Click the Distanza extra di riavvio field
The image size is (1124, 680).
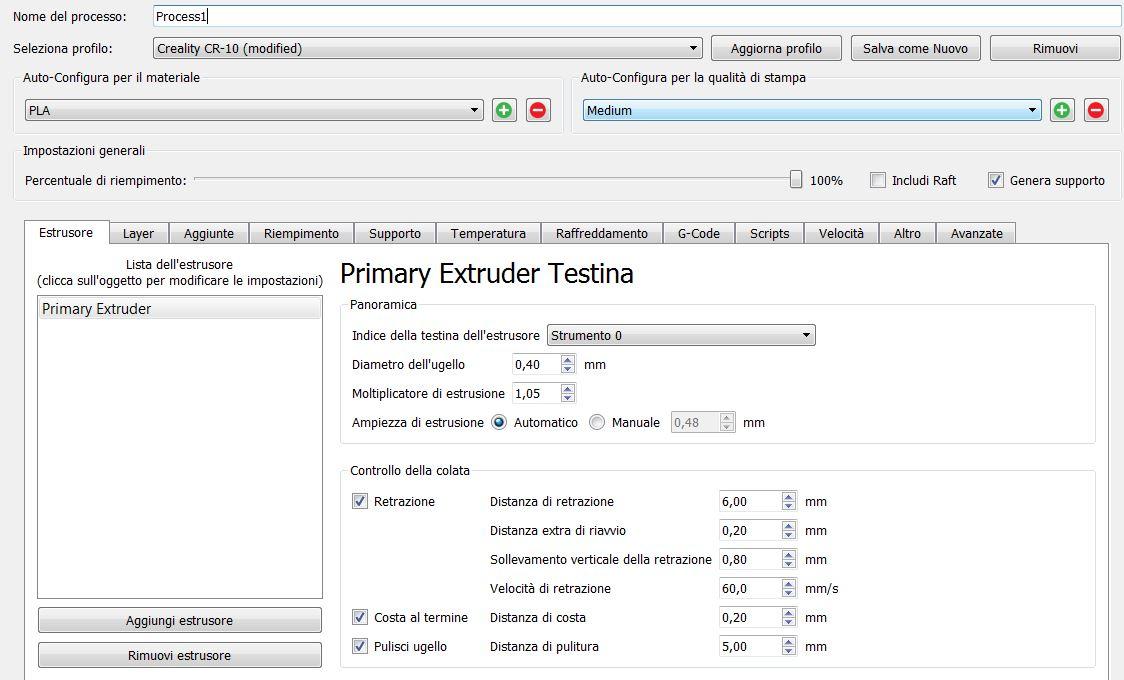click(750, 530)
